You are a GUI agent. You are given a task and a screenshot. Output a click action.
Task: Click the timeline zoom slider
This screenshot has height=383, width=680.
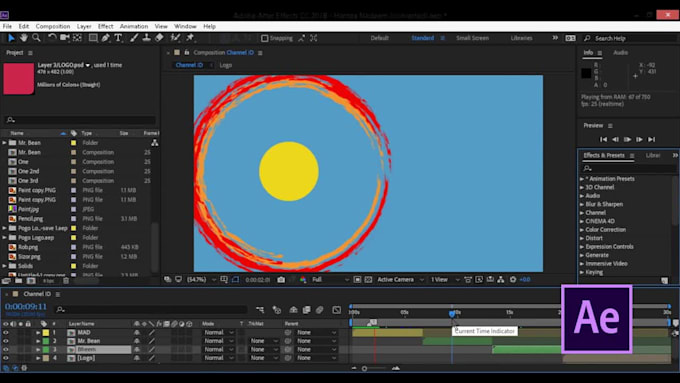pos(364,369)
